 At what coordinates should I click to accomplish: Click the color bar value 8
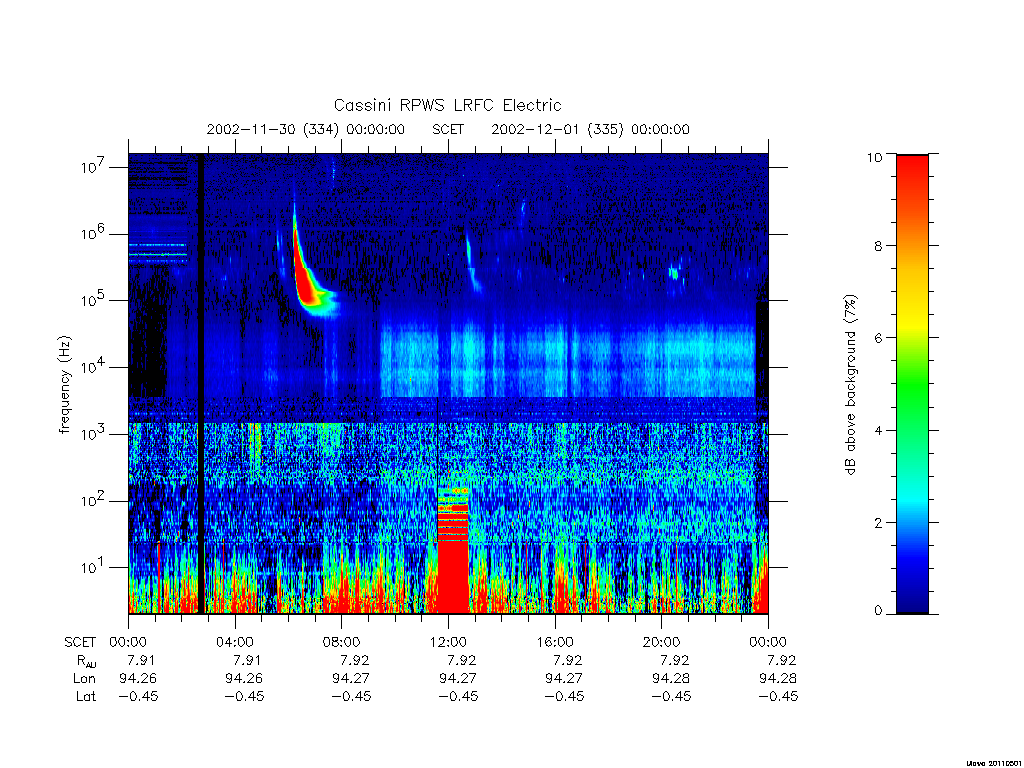click(878, 246)
